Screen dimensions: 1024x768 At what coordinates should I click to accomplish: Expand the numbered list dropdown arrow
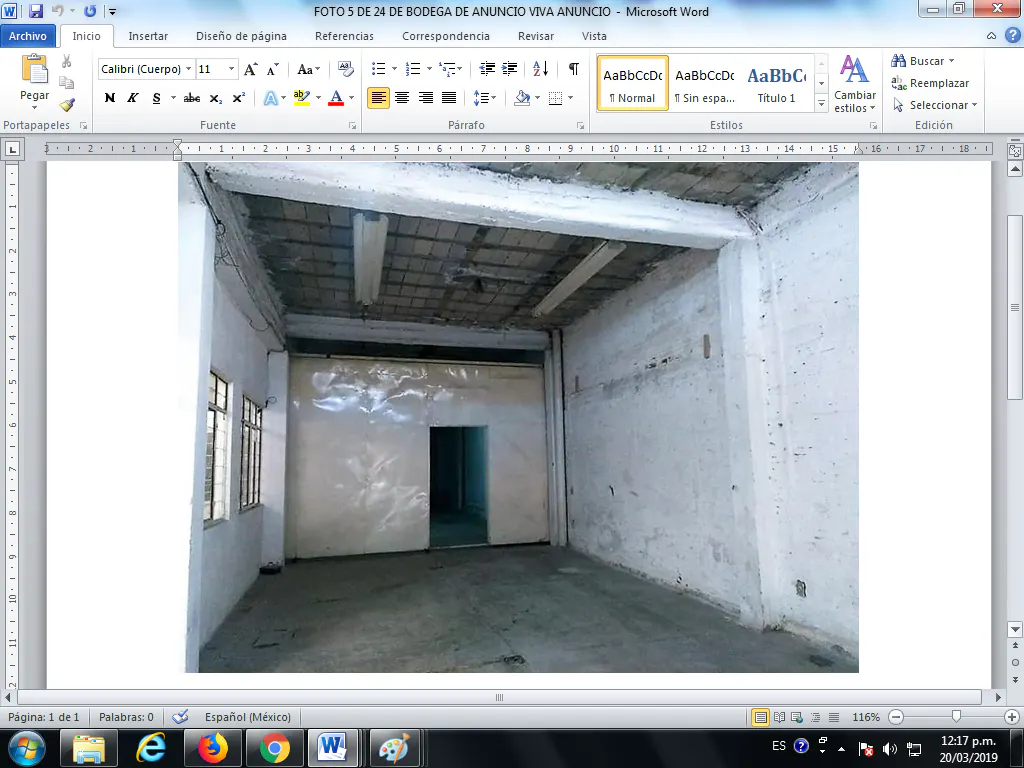429,69
